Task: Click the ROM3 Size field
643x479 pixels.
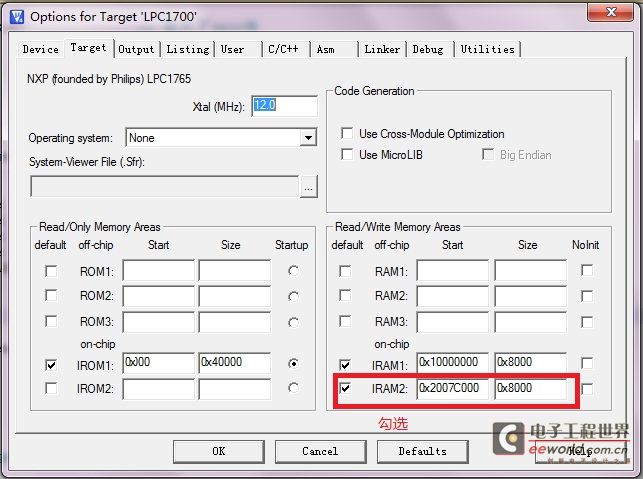Action: click(235, 322)
